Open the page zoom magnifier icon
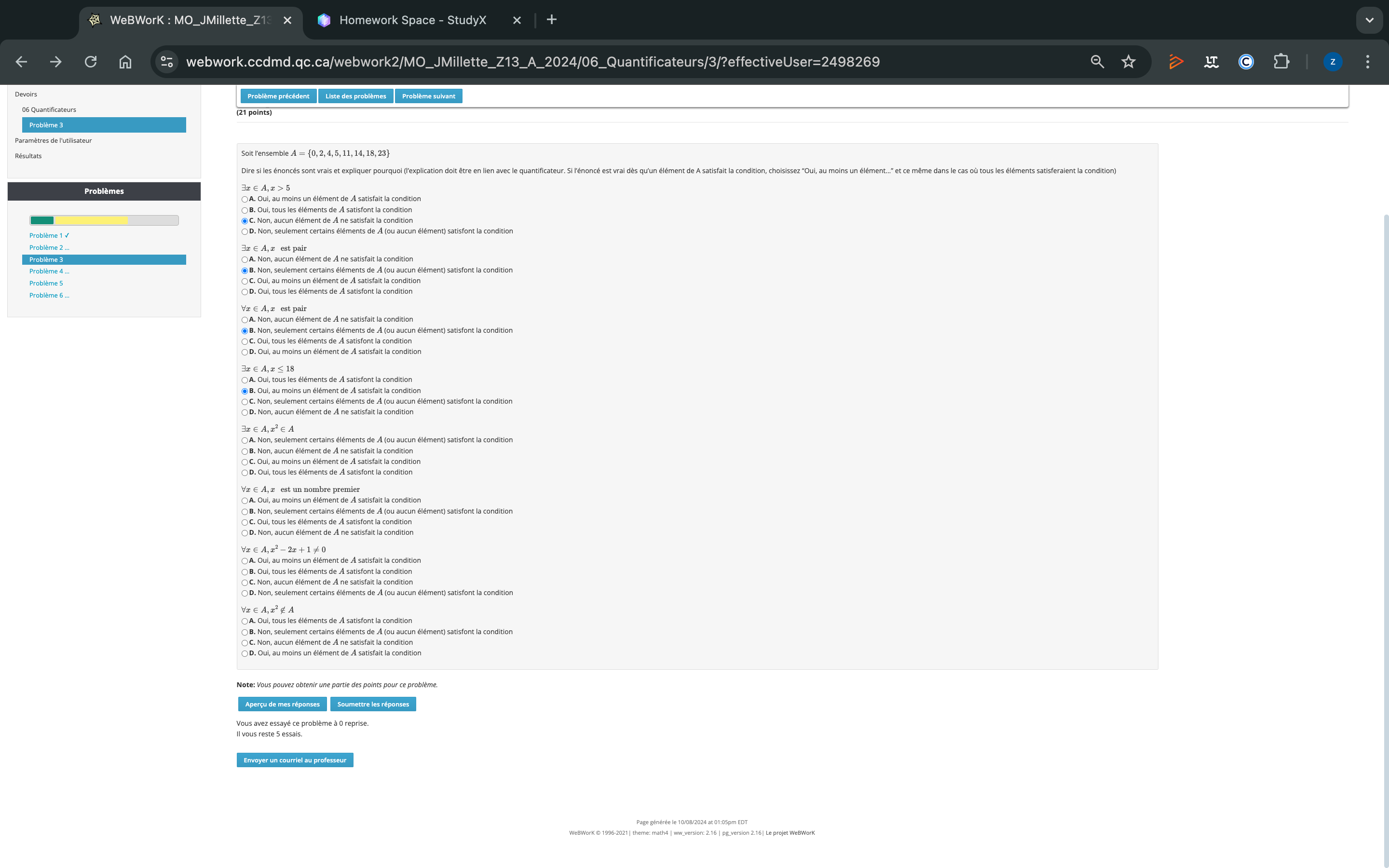 [x=1097, y=62]
